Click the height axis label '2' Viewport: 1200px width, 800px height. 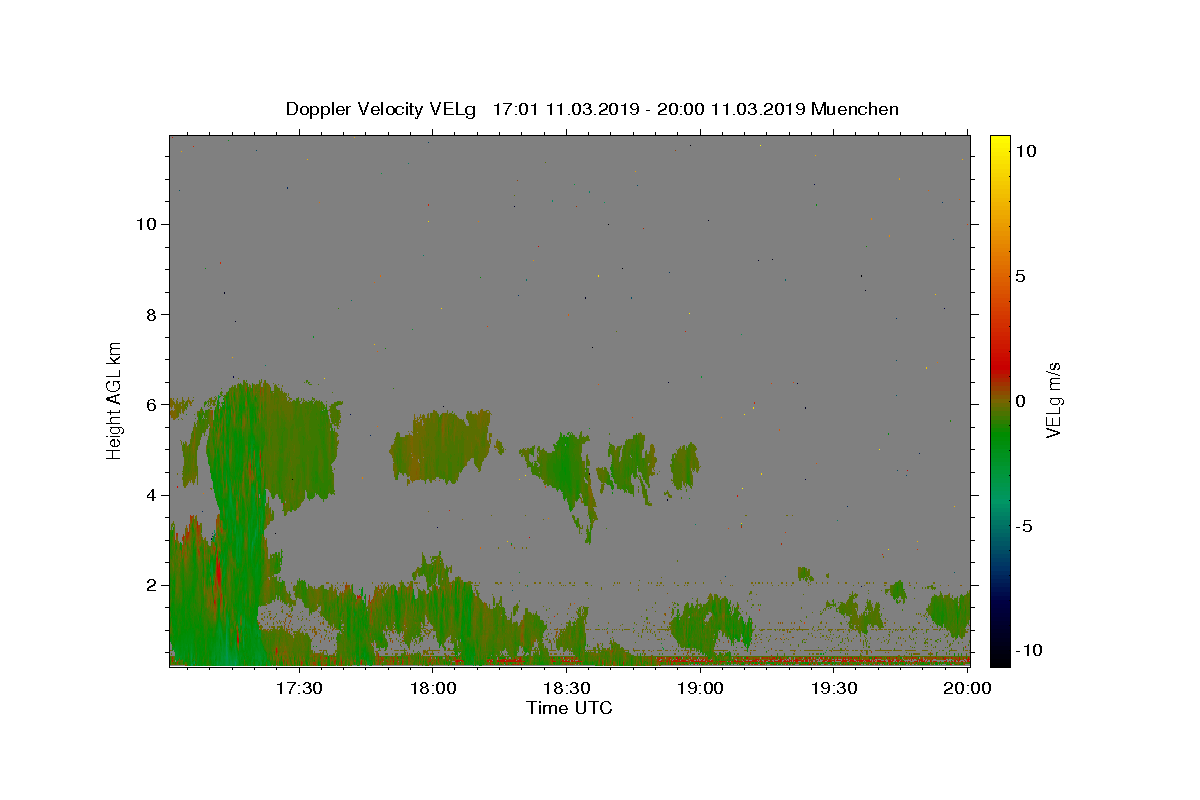tap(152, 585)
